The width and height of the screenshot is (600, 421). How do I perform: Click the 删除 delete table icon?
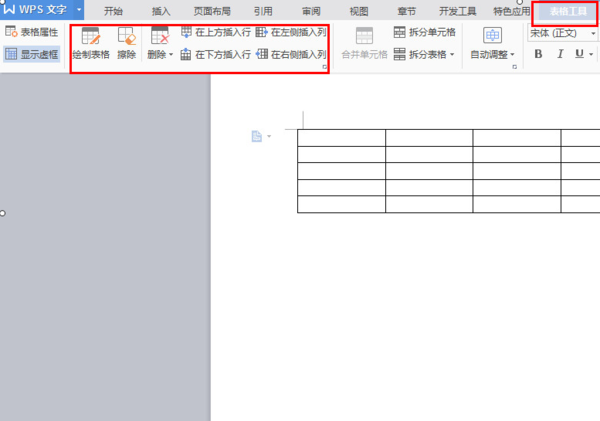(160, 36)
